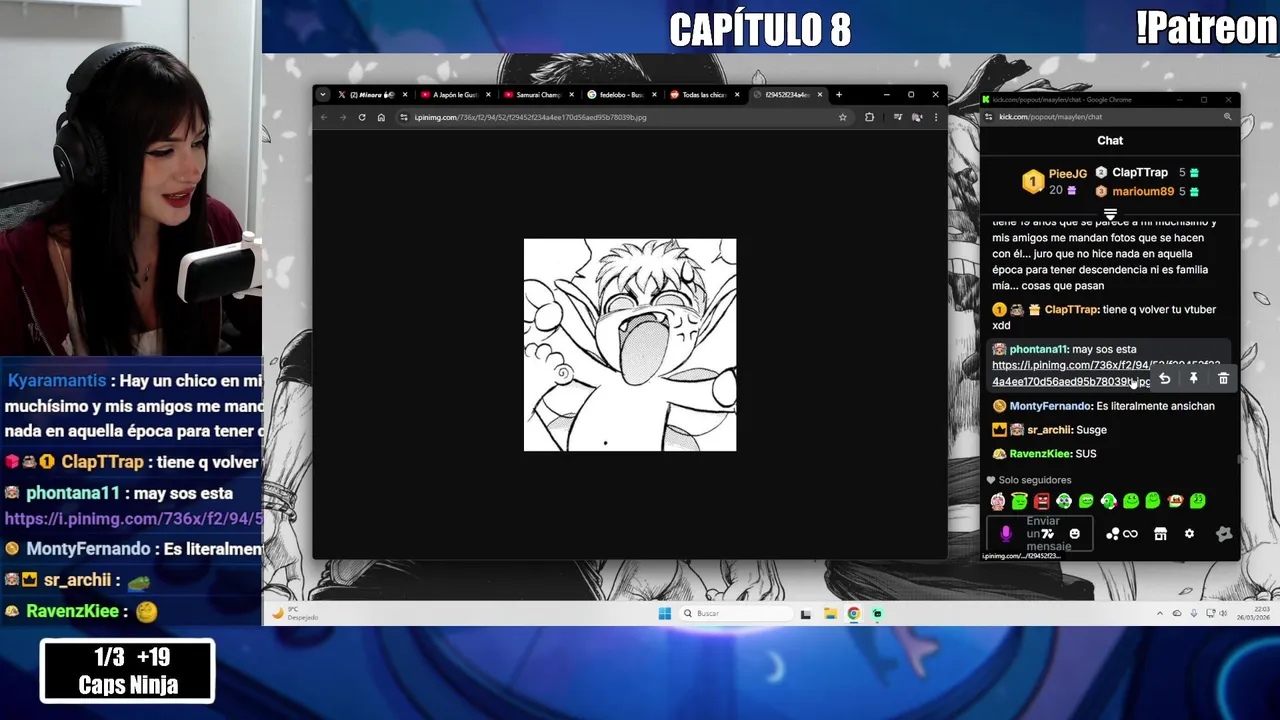The height and width of the screenshot is (720, 1280).
Task: Open the pinimg link in chat
Action: (x=1105, y=373)
